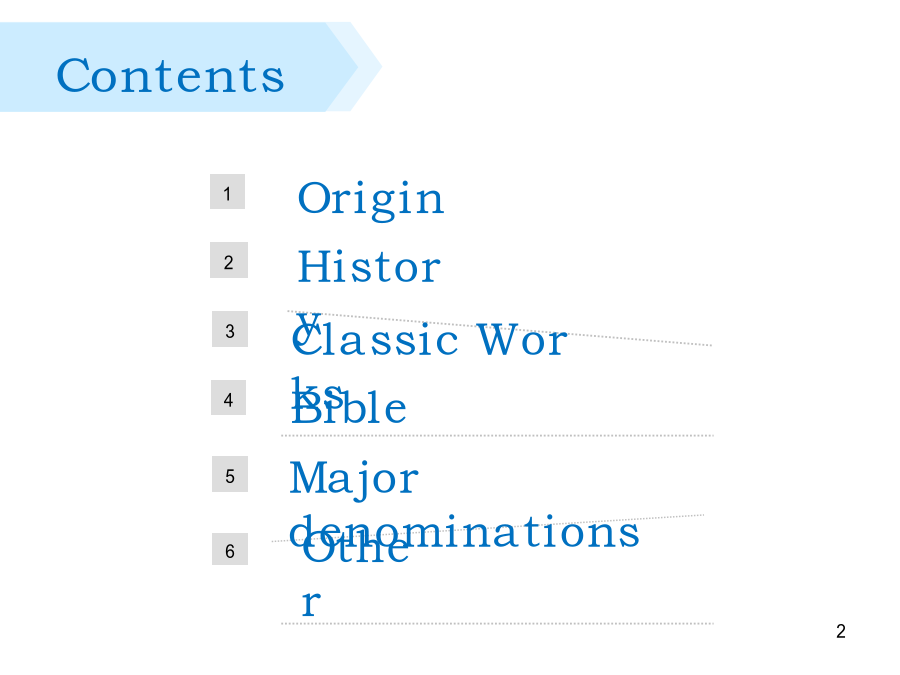Click the slide page number 2

click(x=841, y=631)
